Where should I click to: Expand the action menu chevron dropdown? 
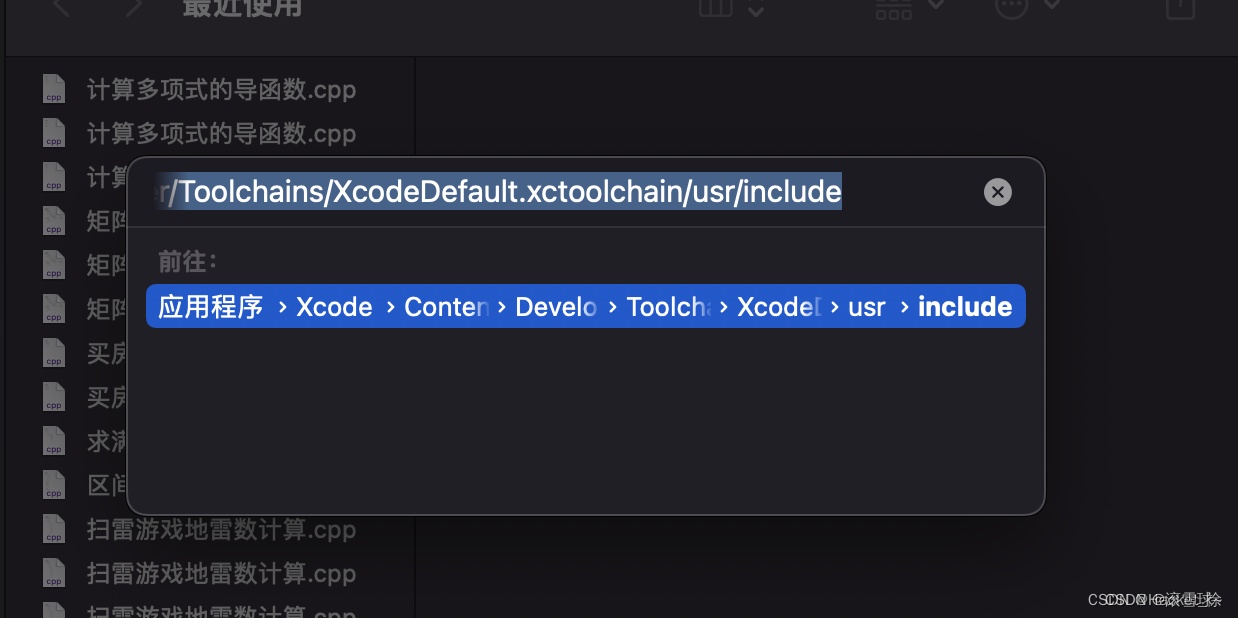click(x=1052, y=6)
